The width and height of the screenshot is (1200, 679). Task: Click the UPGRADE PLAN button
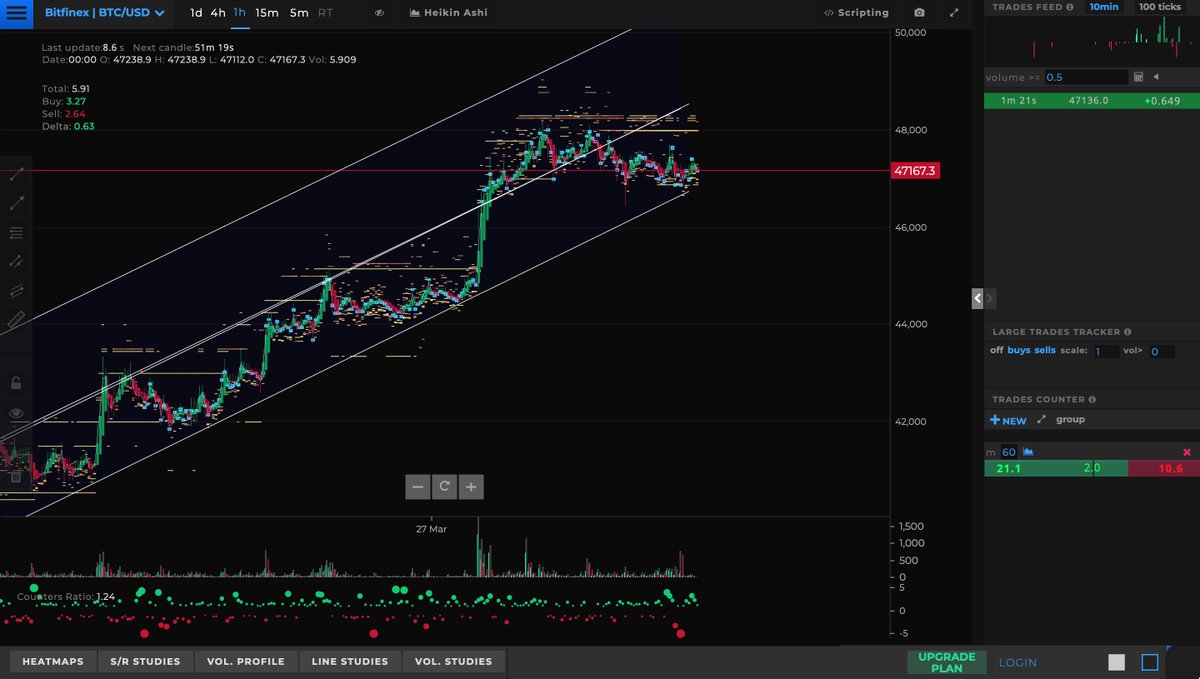(x=946, y=662)
